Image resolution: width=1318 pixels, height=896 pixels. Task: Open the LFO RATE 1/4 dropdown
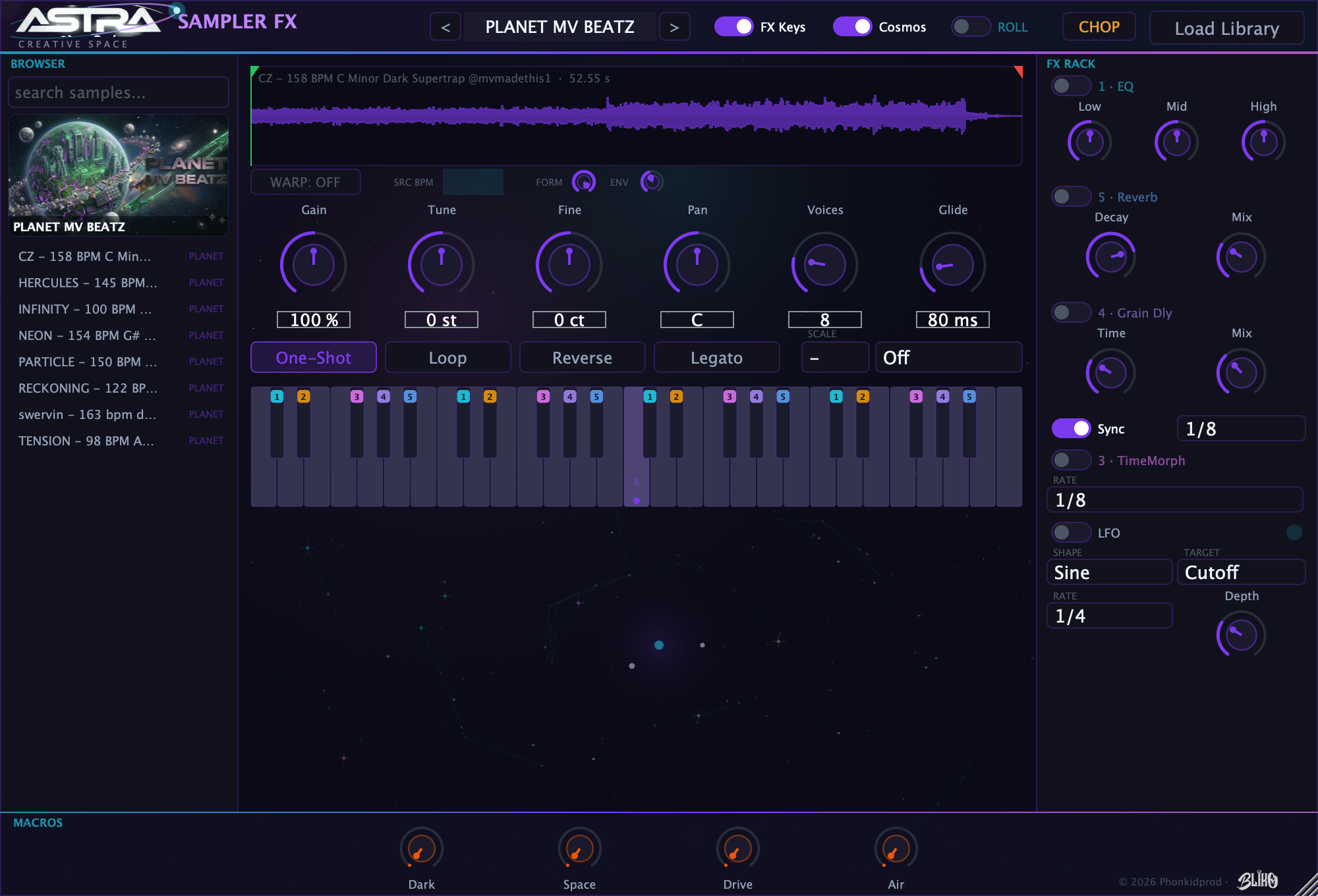click(1109, 615)
